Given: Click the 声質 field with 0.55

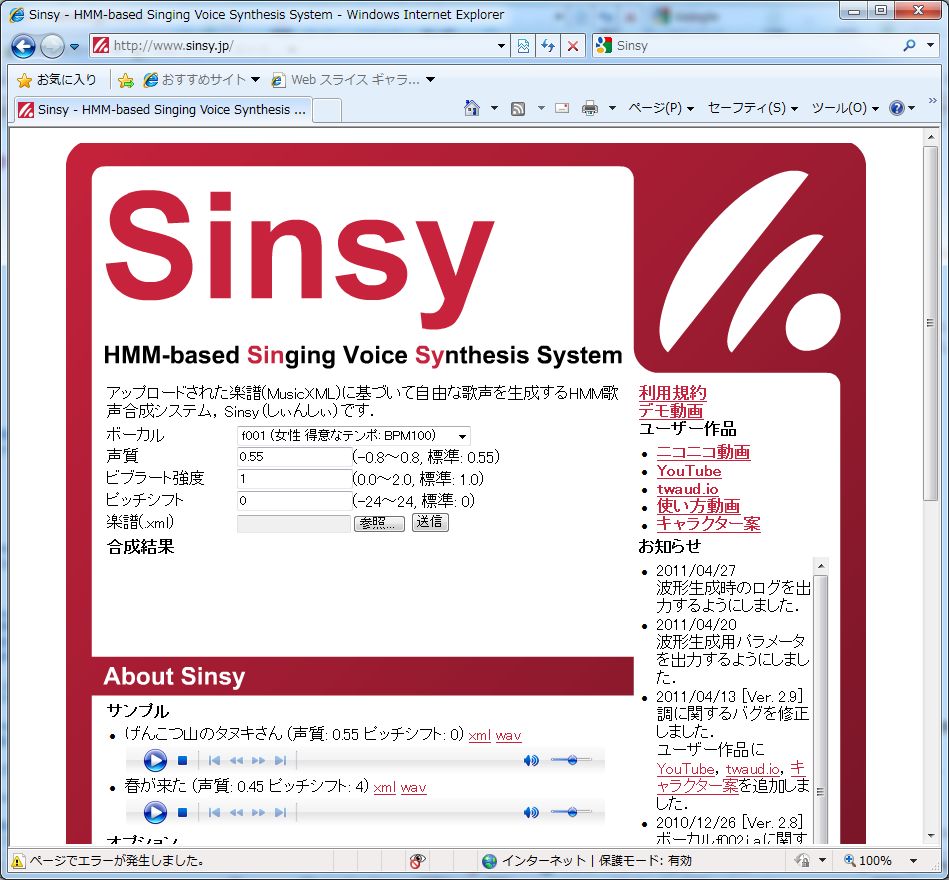Looking at the screenshot, I should (x=294, y=457).
